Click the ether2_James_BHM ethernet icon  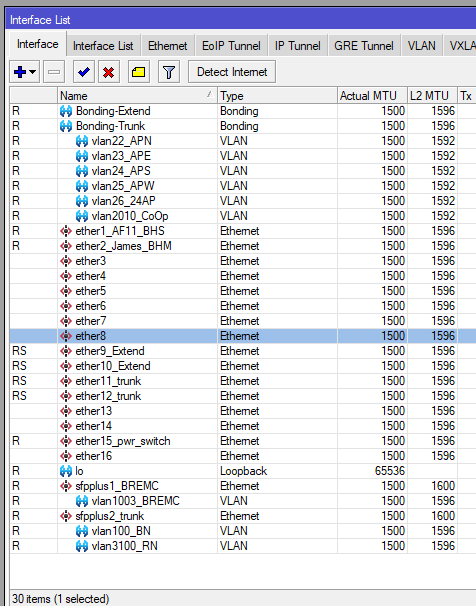66,246
